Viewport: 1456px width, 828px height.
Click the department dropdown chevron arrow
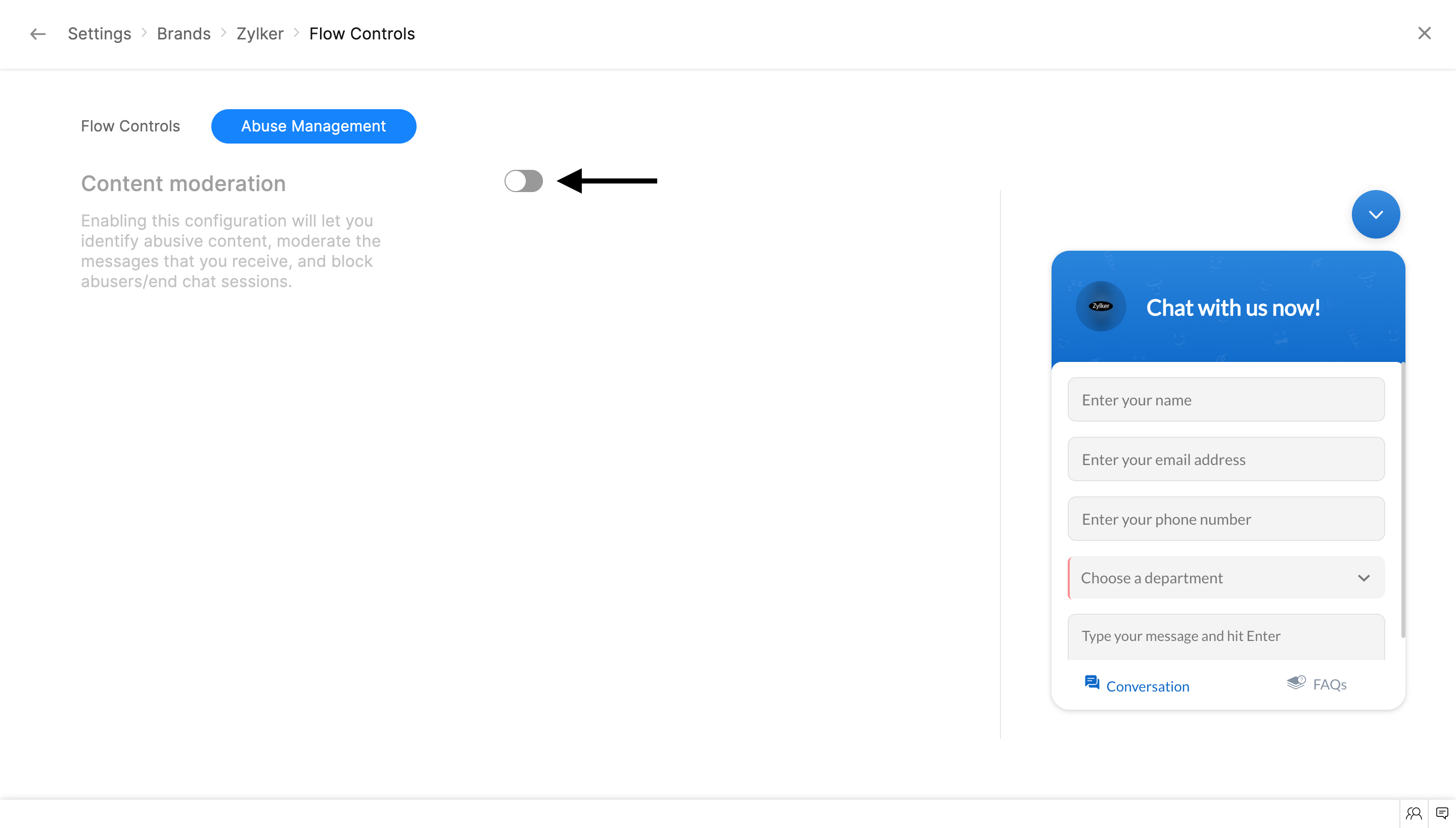coord(1363,578)
